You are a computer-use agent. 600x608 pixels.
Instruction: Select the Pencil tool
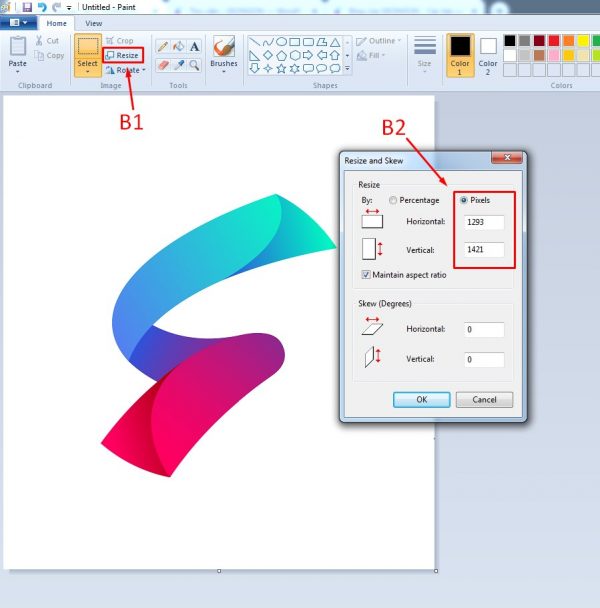pyautogui.click(x=163, y=47)
